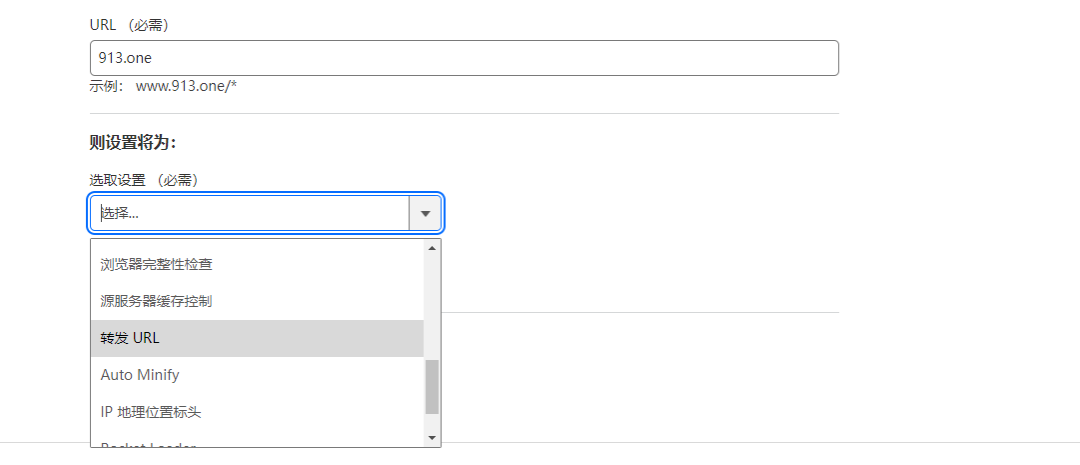The width and height of the screenshot is (1080, 465).
Task: Select 转发 URL from the list
Action: (x=130, y=338)
